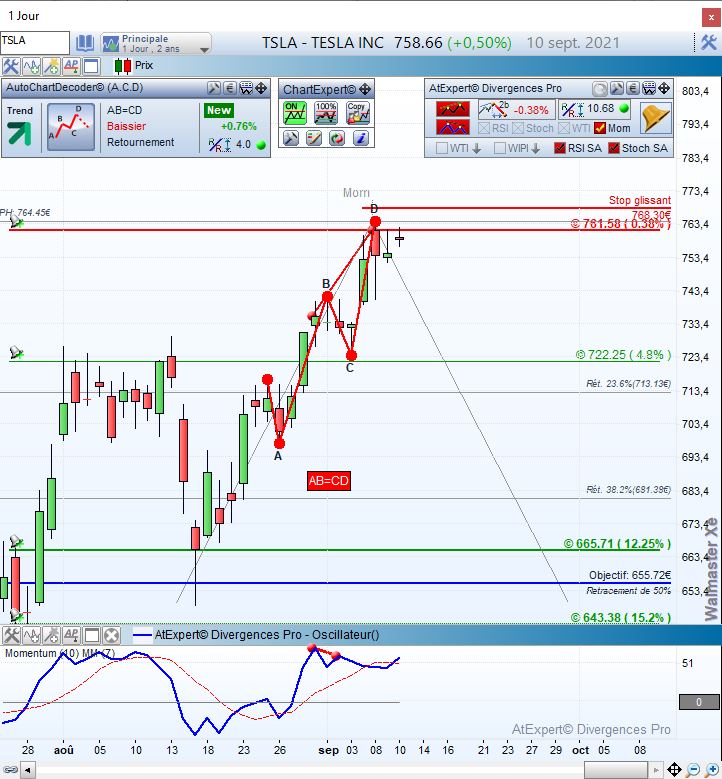
Task: Click the green Trend arrow
Action: [19, 133]
